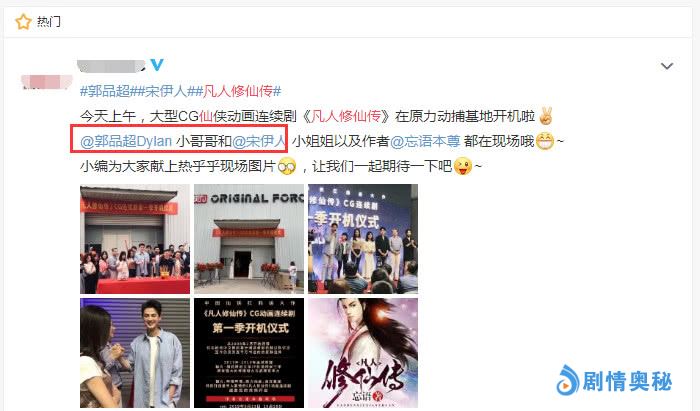Open the #凡人修仙传# hashtag link
This screenshot has height=411, width=700.
click(x=238, y=91)
